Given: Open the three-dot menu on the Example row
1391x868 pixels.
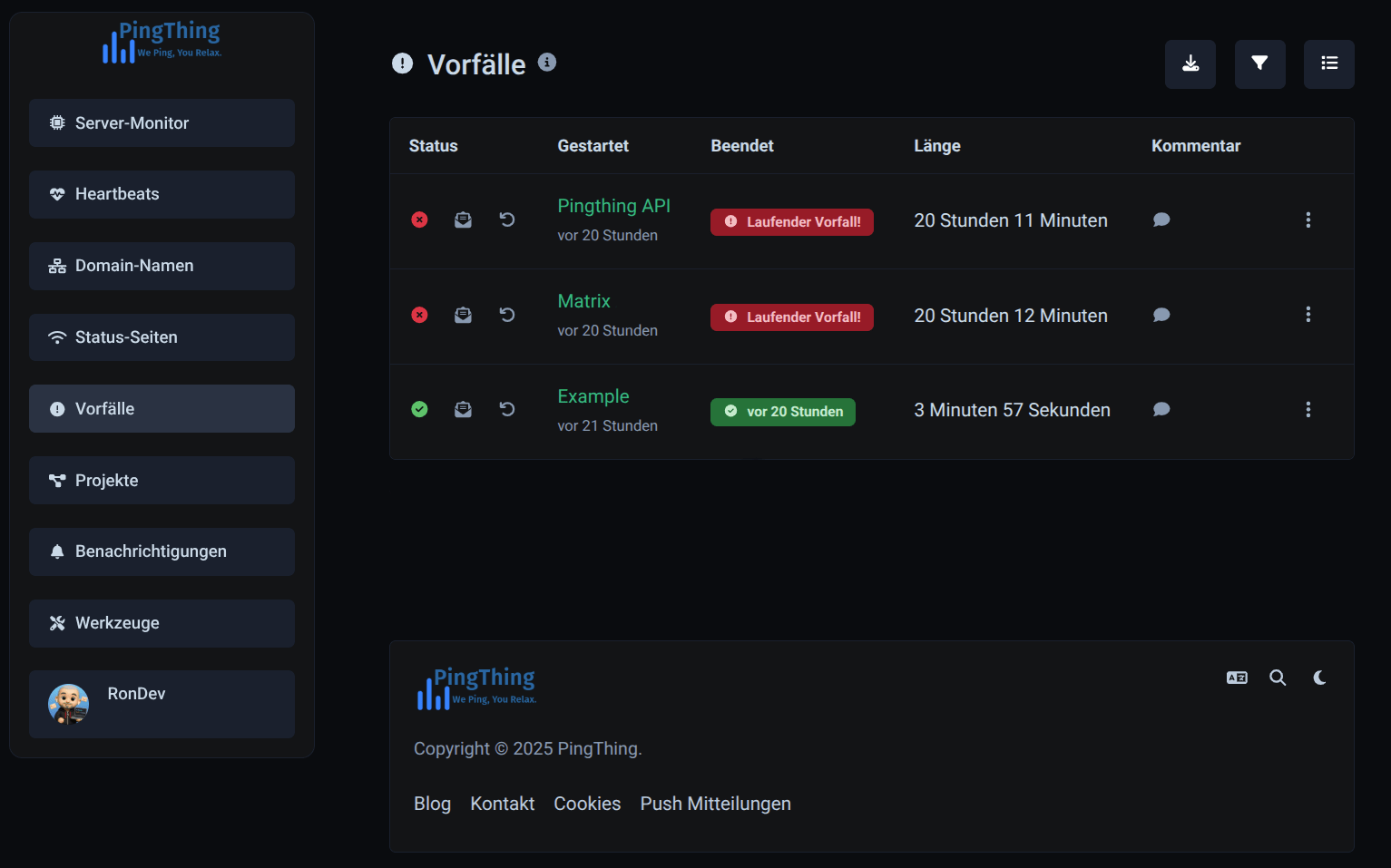Looking at the screenshot, I should click(x=1308, y=409).
